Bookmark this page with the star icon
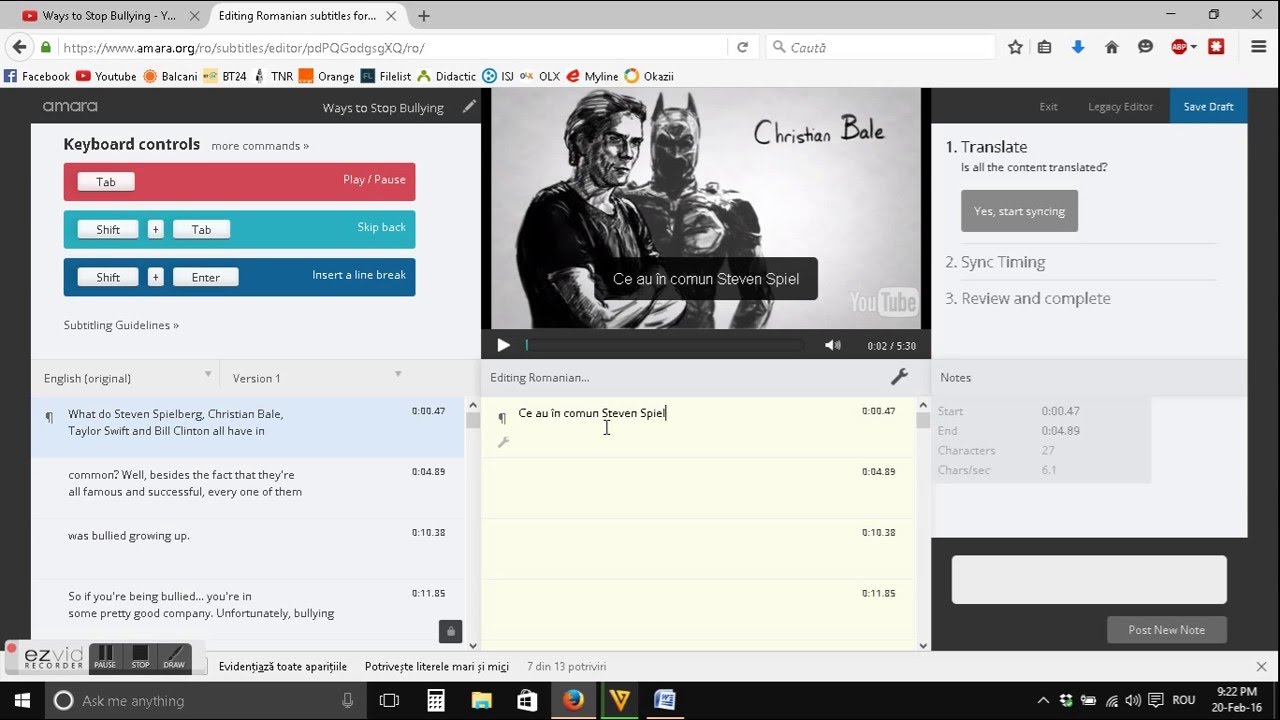Viewport: 1280px width, 720px height. click(1015, 47)
